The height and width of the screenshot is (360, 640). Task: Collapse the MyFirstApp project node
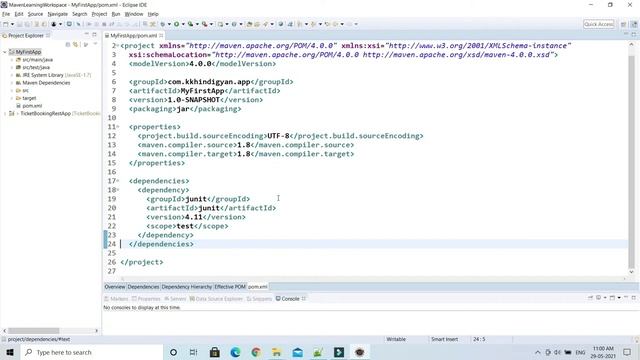point(5,52)
